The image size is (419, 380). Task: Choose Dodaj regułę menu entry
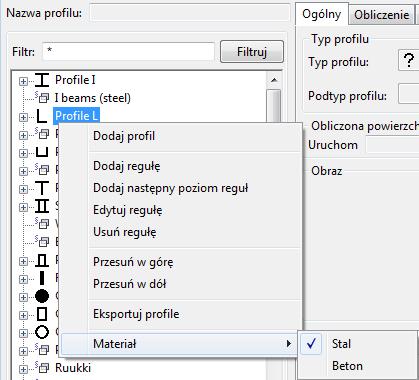click(x=181, y=166)
